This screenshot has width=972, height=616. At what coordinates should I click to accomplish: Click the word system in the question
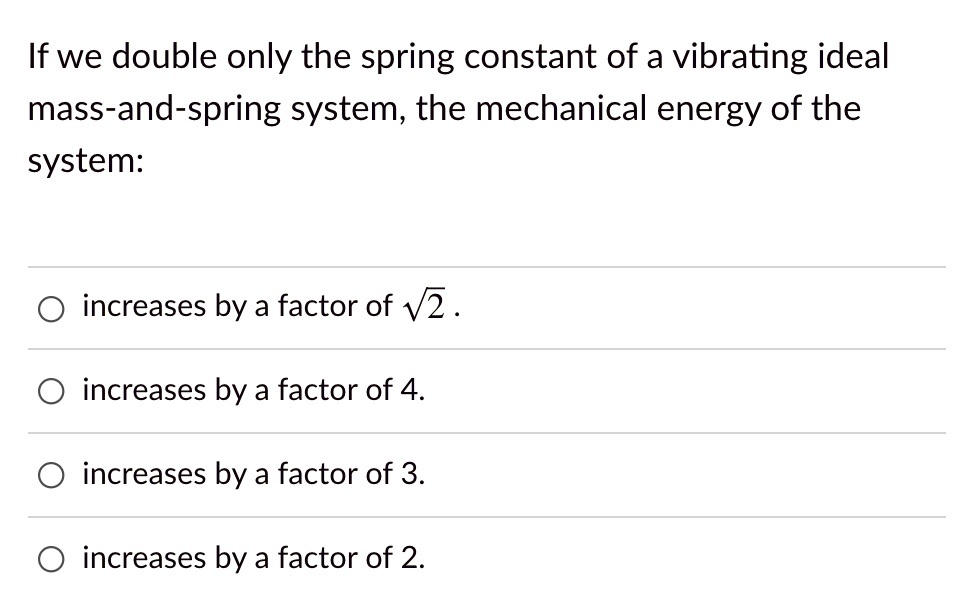pyautogui.click(x=83, y=160)
